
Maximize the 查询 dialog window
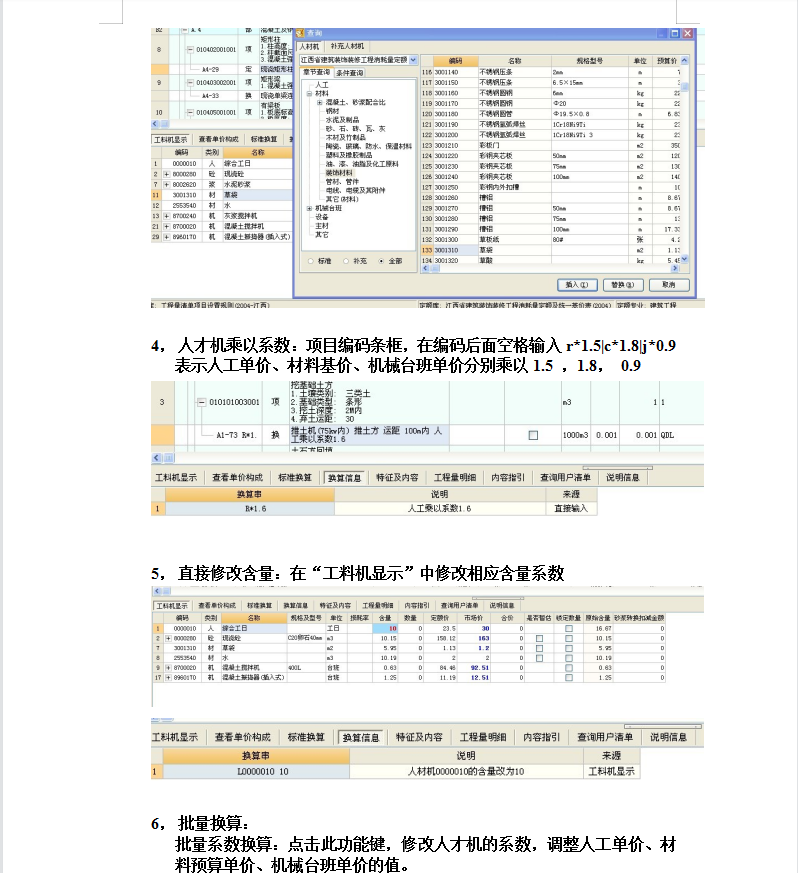pyautogui.click(x=675, y=33)
